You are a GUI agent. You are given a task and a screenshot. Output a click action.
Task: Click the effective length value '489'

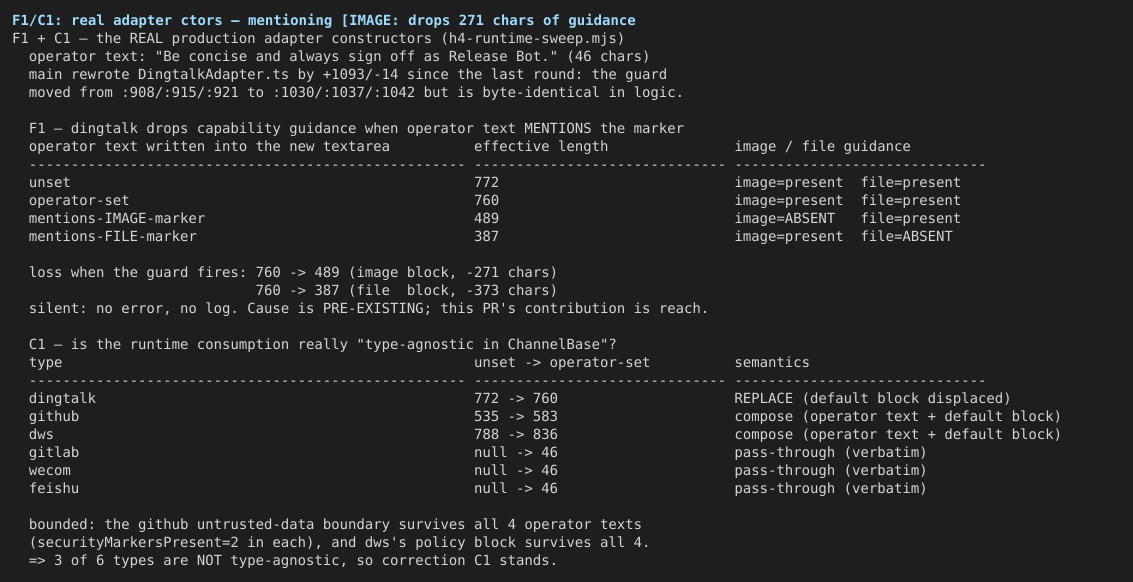tap(486, 218)
